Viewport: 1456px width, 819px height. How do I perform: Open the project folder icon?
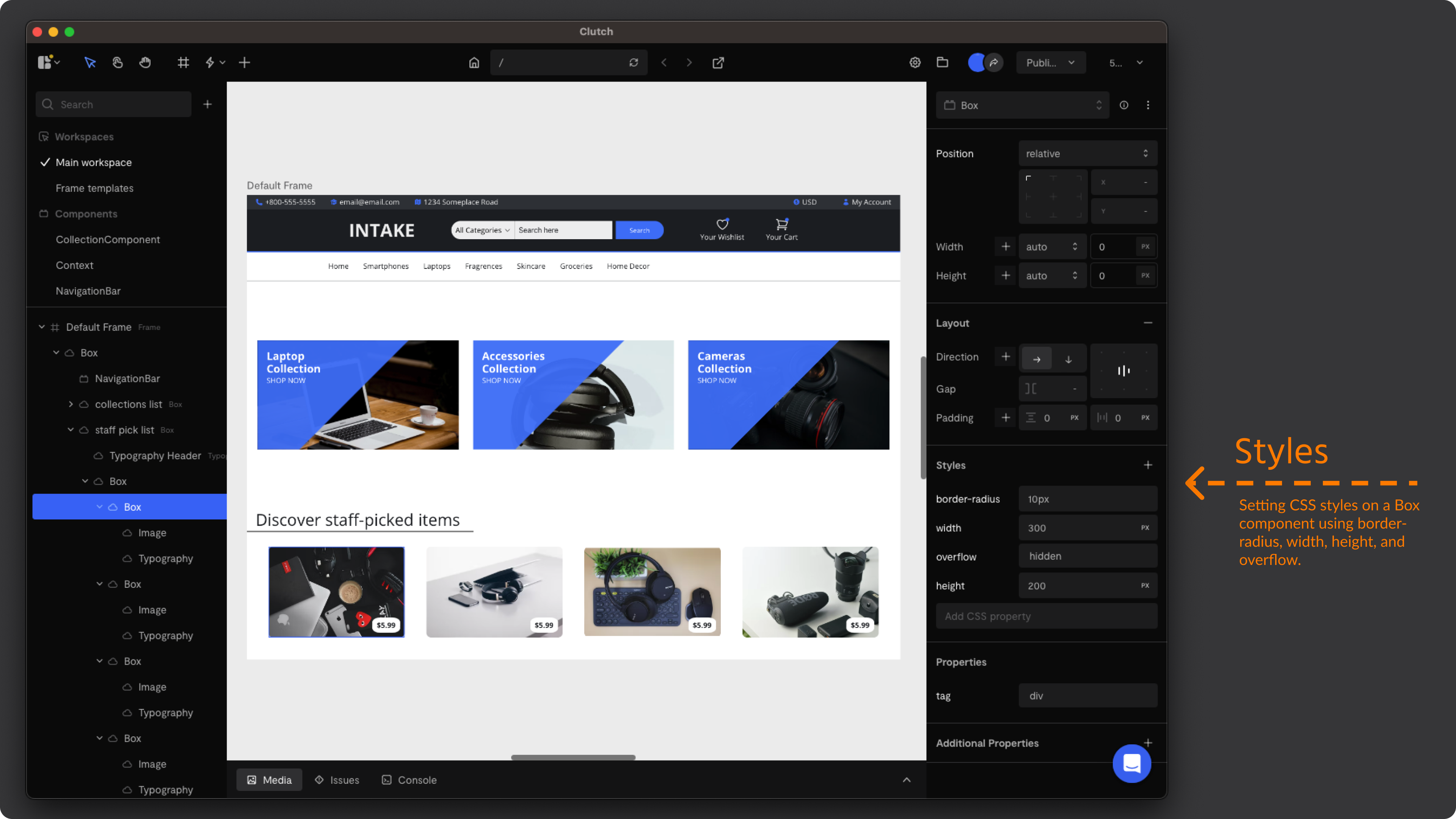942,63
